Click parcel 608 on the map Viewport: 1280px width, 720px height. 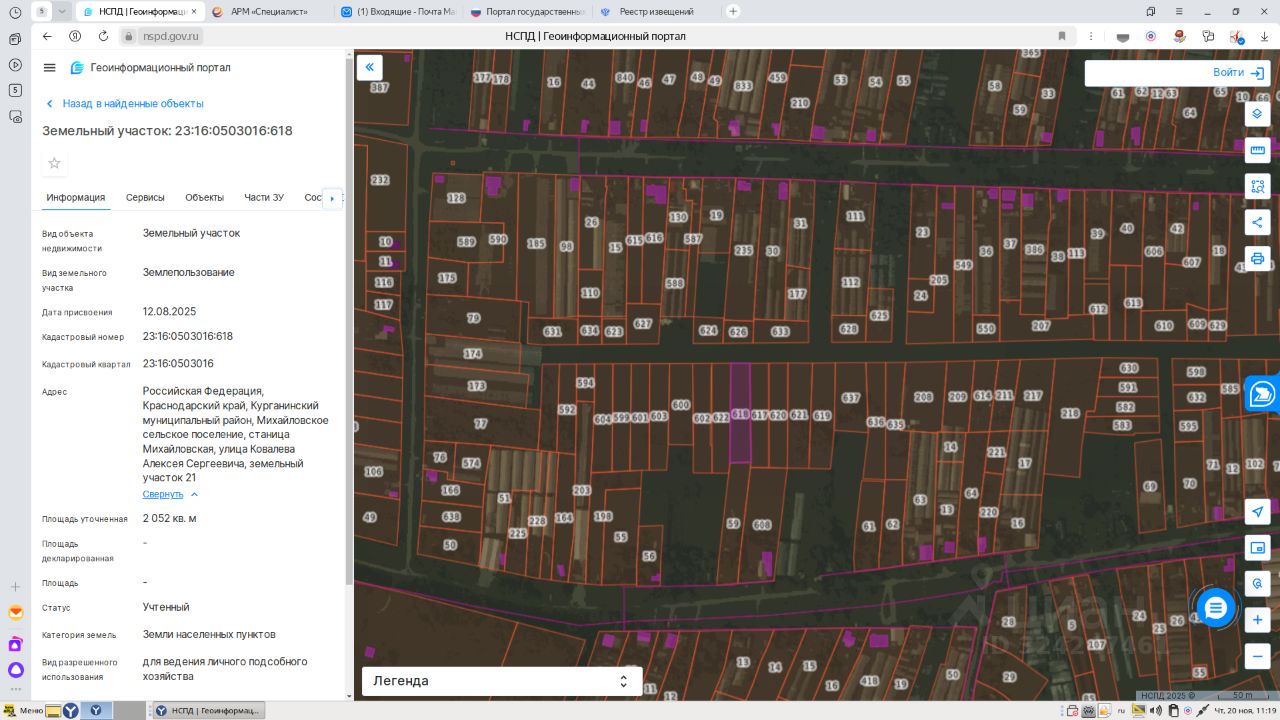(x=762, y=525)
